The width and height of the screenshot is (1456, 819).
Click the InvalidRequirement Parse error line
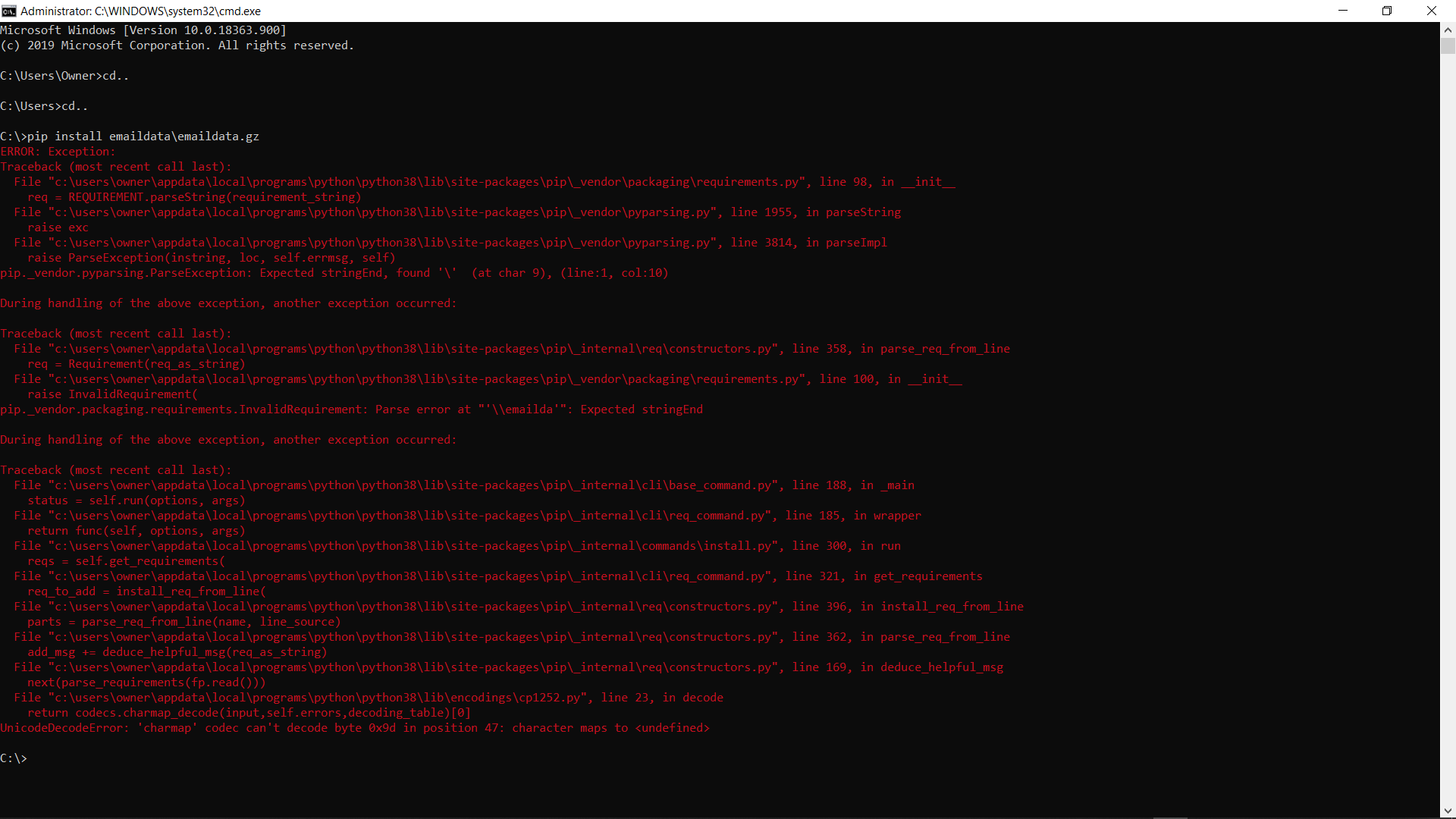[351, 409]
